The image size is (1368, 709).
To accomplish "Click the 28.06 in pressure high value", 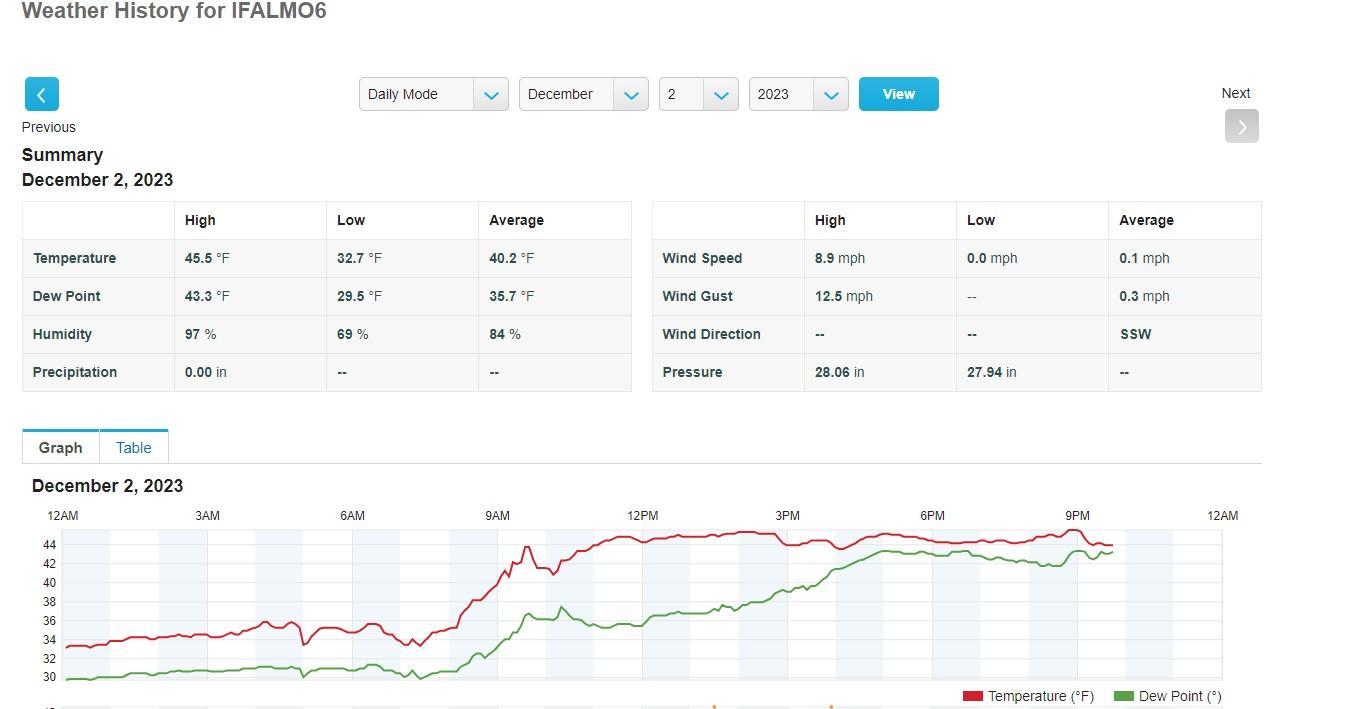I will (840, 372).
